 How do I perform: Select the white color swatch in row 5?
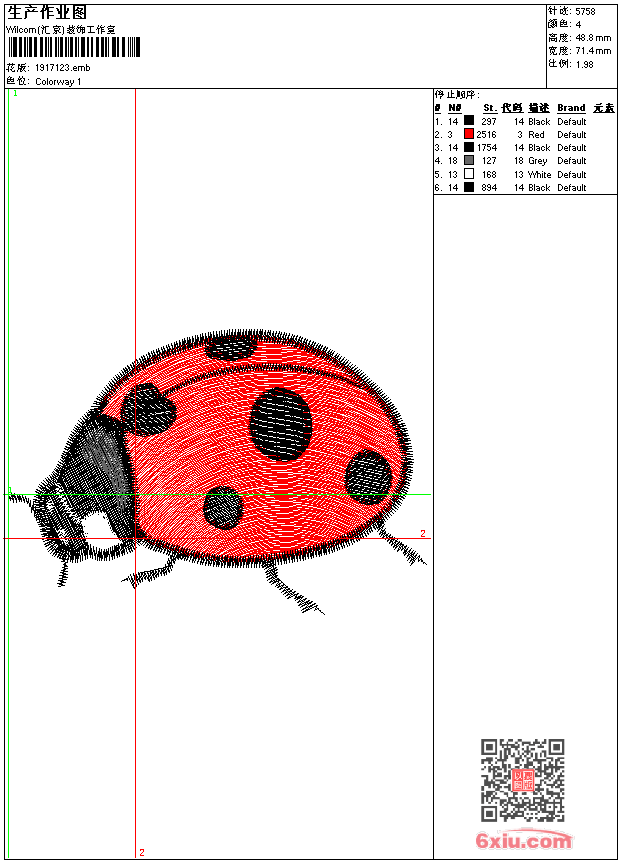(469, 174)
